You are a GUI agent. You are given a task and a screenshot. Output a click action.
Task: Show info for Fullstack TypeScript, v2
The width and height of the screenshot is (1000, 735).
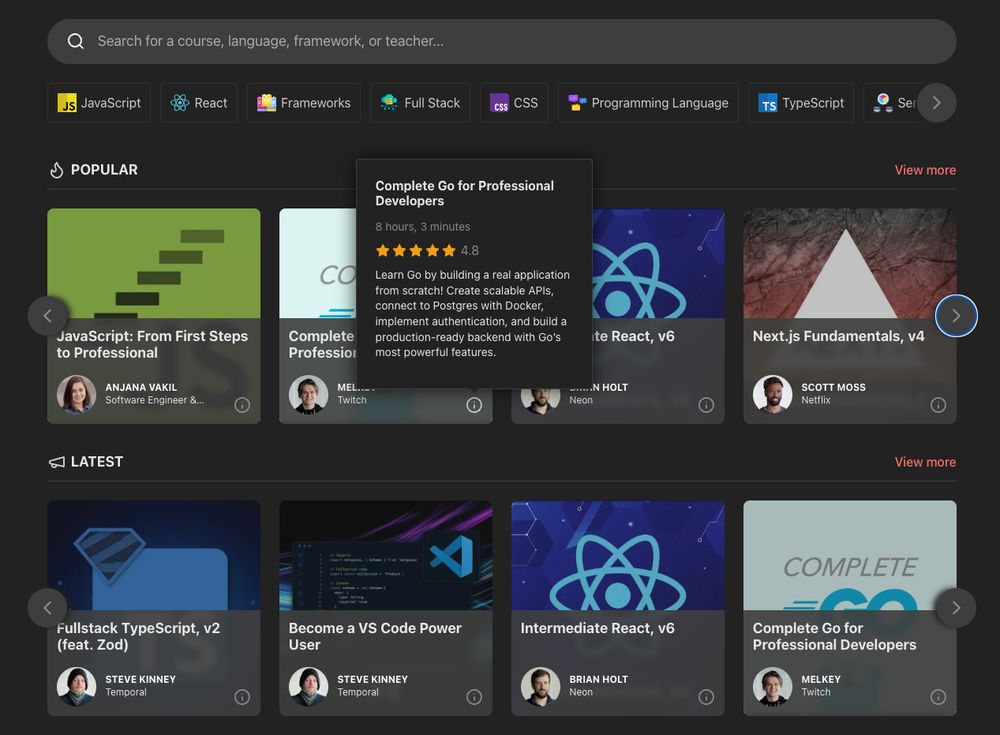coord(242,697)
